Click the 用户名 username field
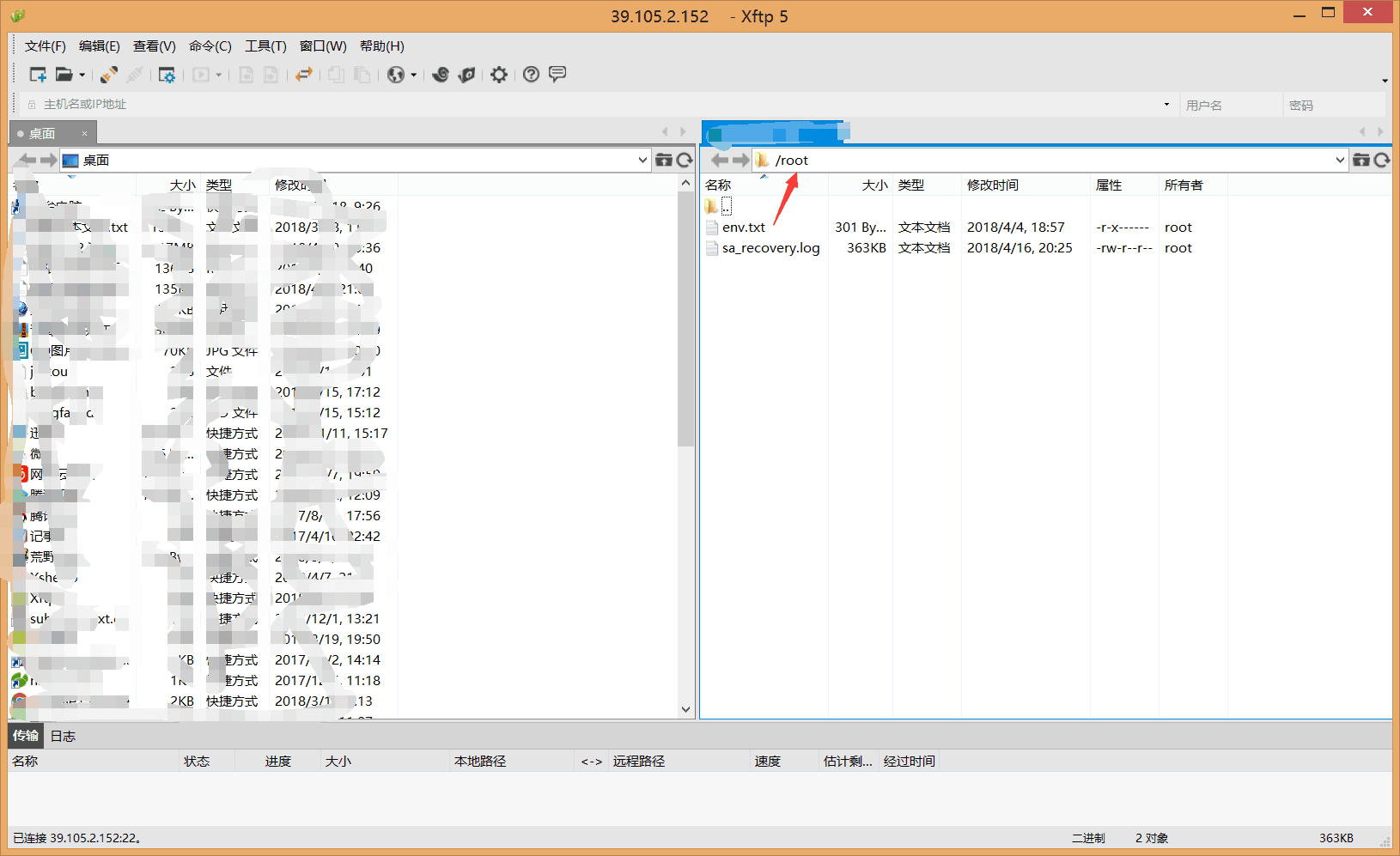Viewport: 1400px width, 856px height. click(1230, 105)
